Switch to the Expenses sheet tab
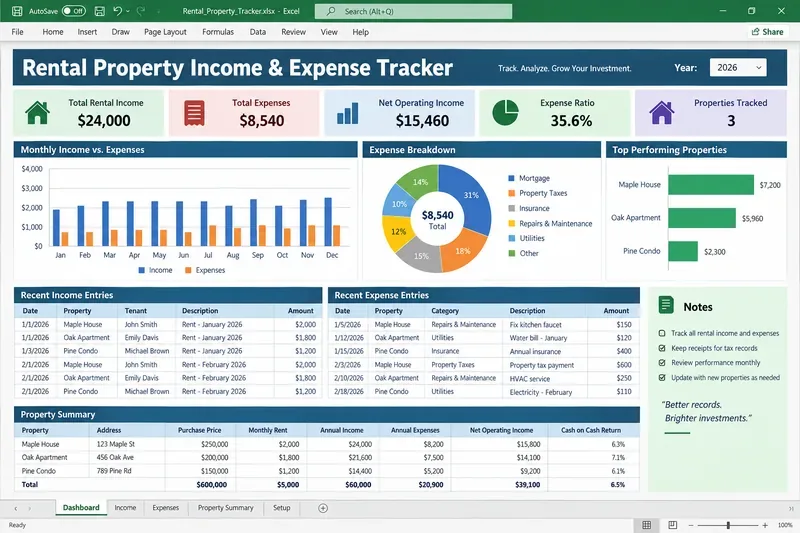The image size is (800, 533). (165, 507)
